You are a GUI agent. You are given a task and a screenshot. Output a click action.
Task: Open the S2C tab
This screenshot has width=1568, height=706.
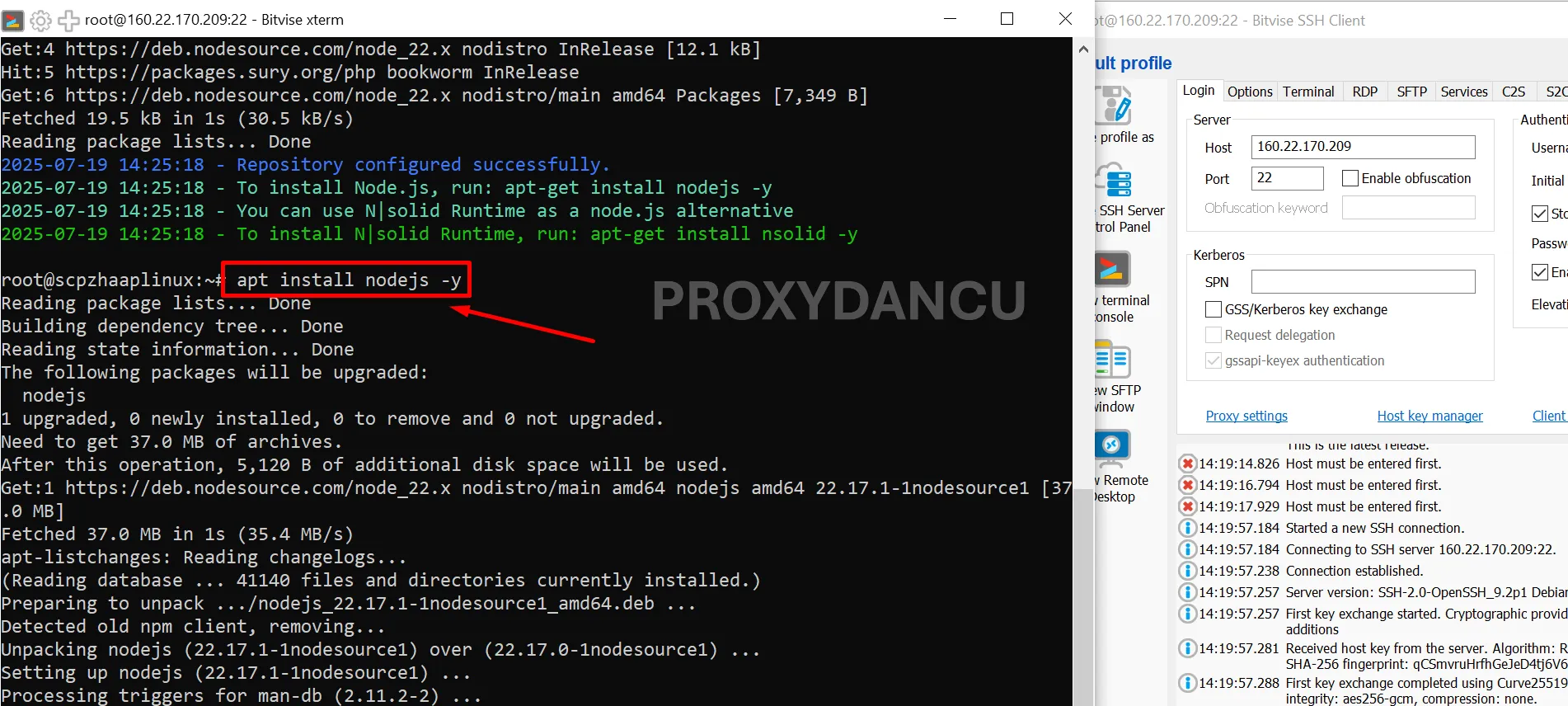pos(1554,92)
